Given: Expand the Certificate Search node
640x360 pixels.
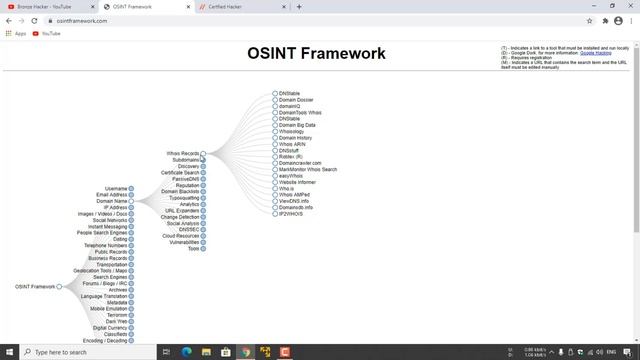Looking at the screenshot, I should pyautogui.click(x=203, y=173).
